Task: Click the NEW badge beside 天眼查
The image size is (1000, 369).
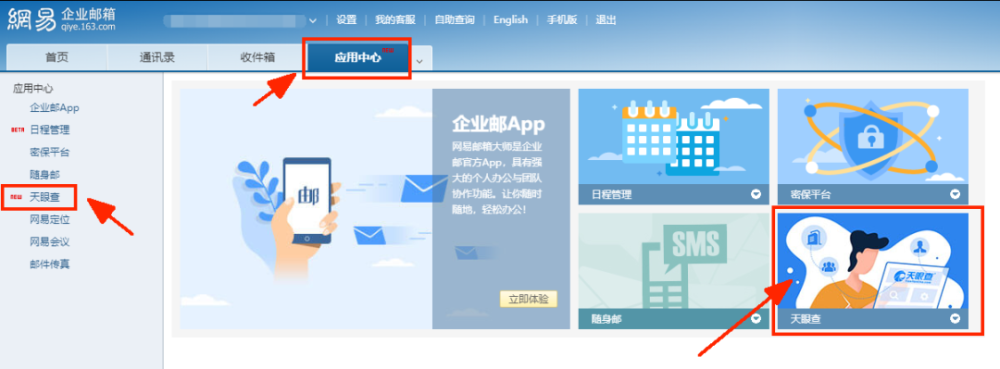Action: [16, 198]
